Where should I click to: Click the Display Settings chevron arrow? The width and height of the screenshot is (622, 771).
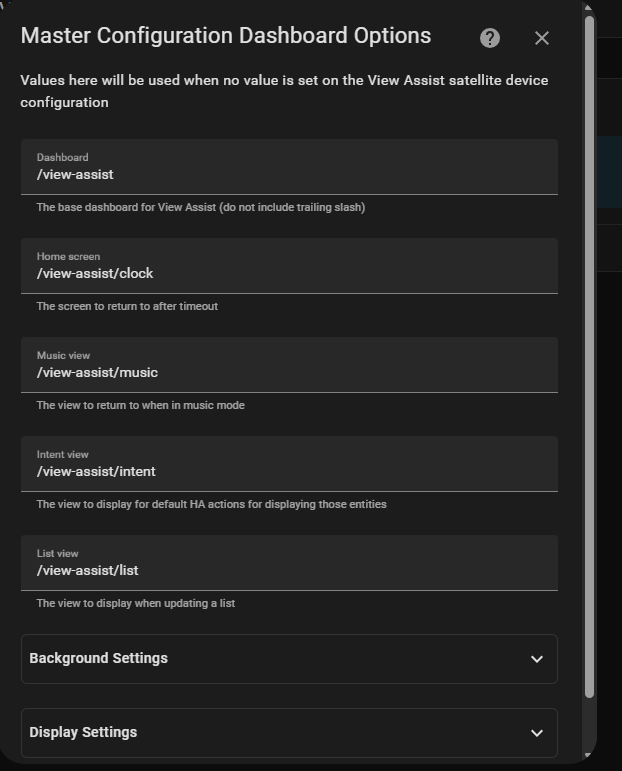(537, 733)
